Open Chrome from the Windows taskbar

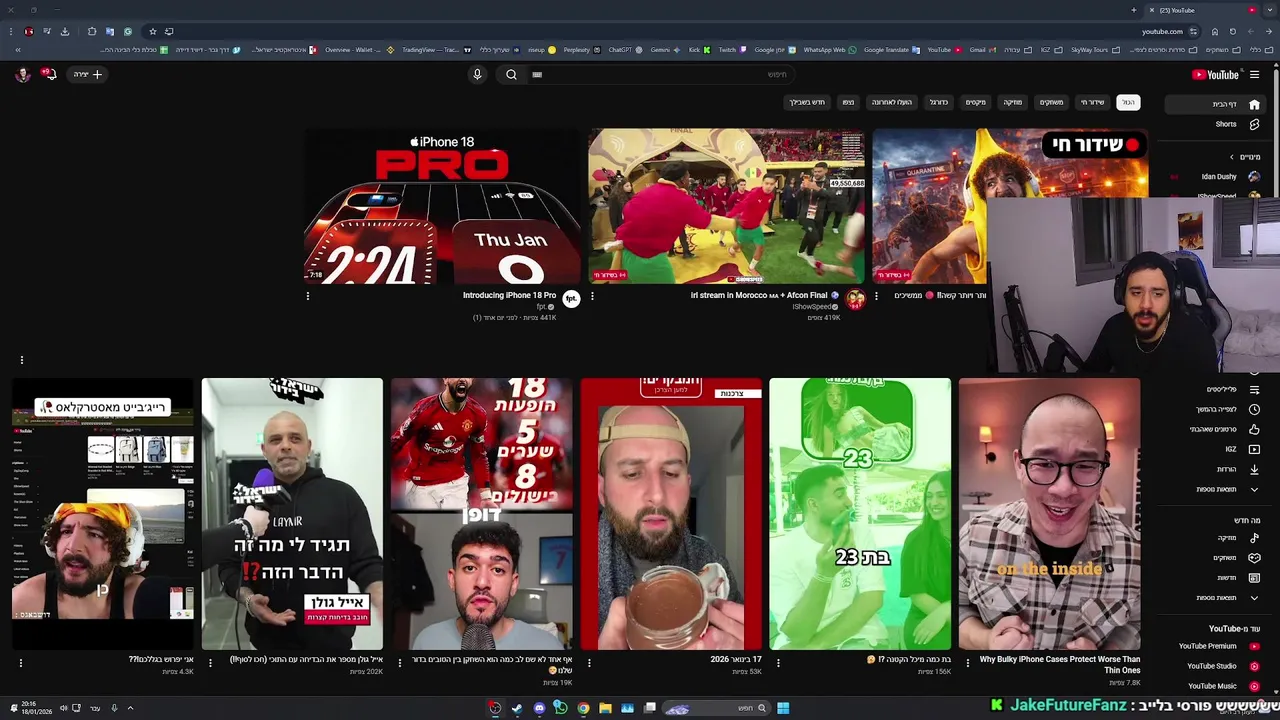pos(583,708)
